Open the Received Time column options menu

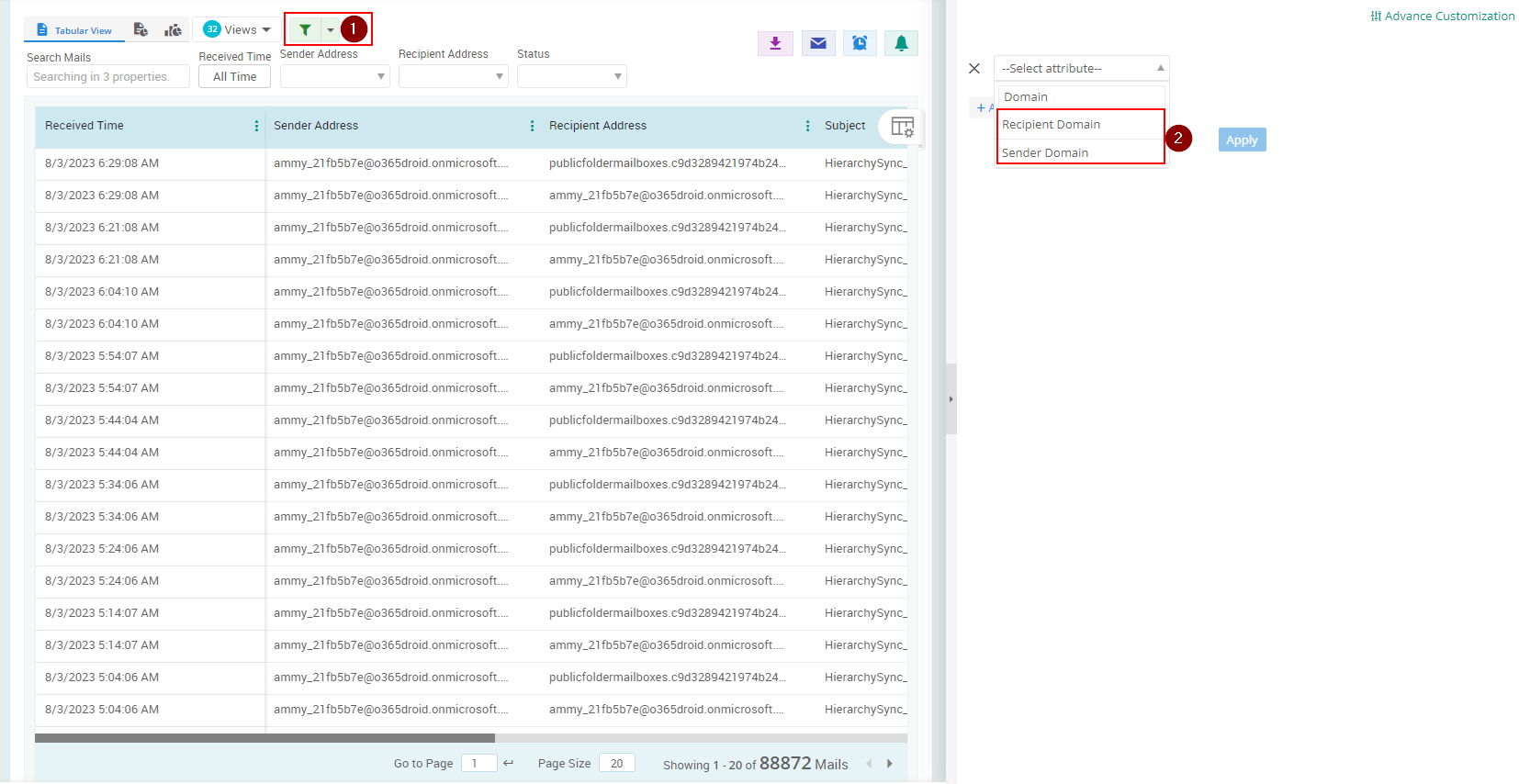click(256, 126)
